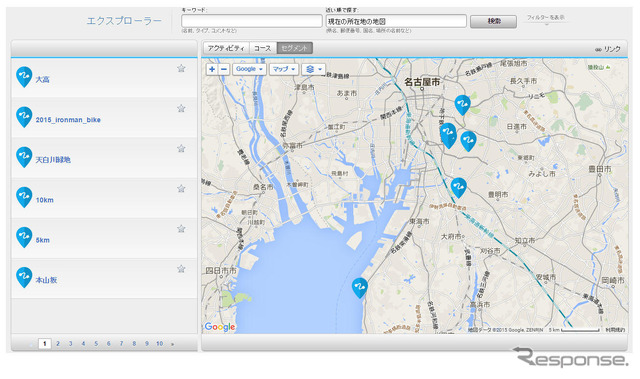The width and height of the screenshot is (640, 379).
Task: Click the segment pin icon next to 天白川緑地
Action: tap(24, 157)
